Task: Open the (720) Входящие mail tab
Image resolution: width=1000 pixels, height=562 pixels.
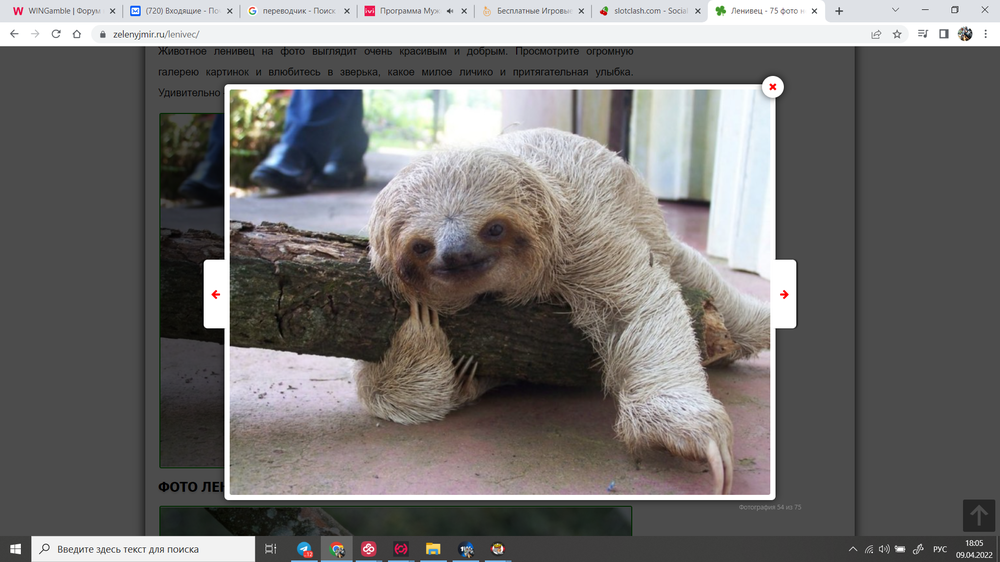Action: (x=174, y=11)
